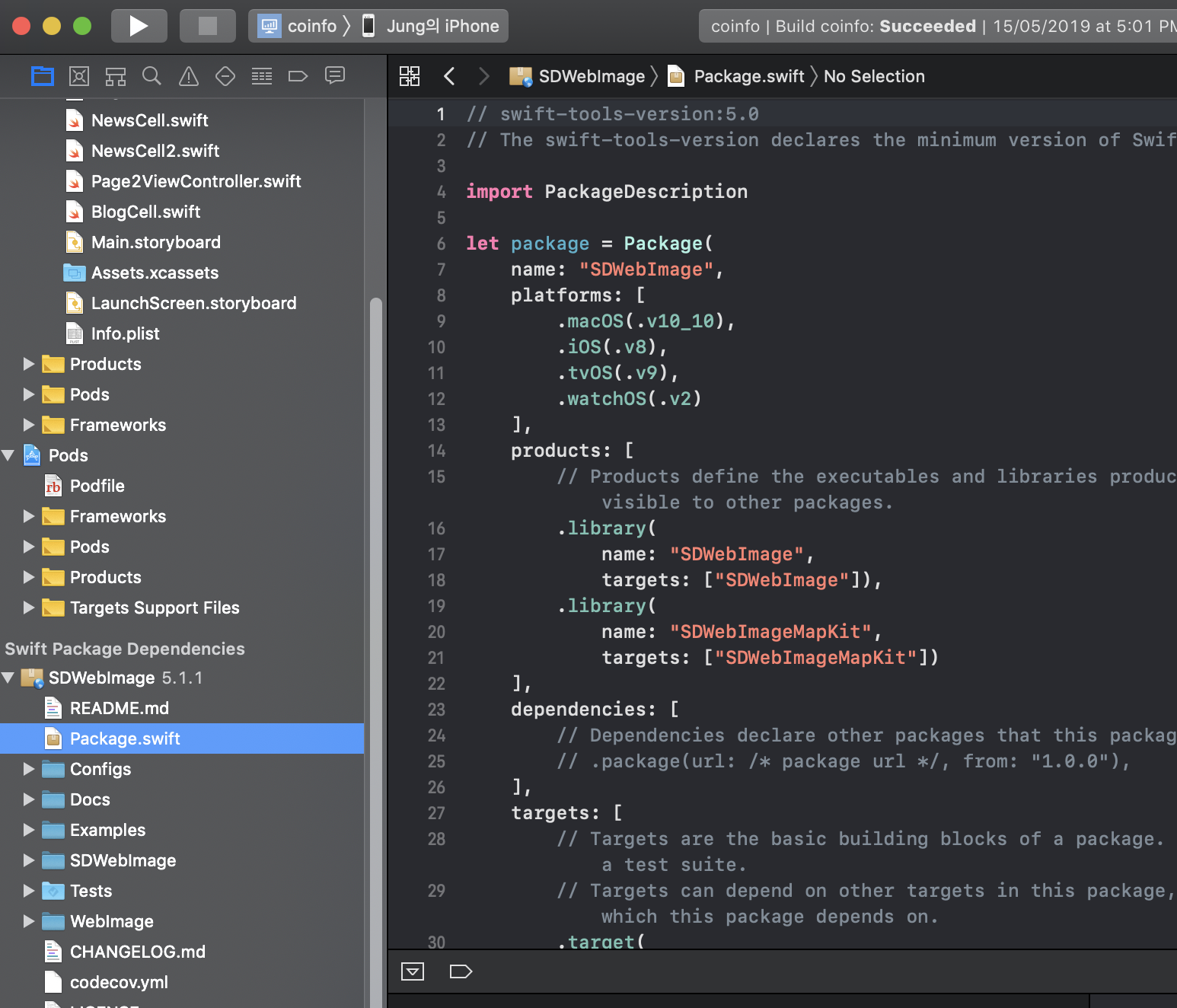
Task: Click Package.swift in the jump bar
Action: coord(735,76)
